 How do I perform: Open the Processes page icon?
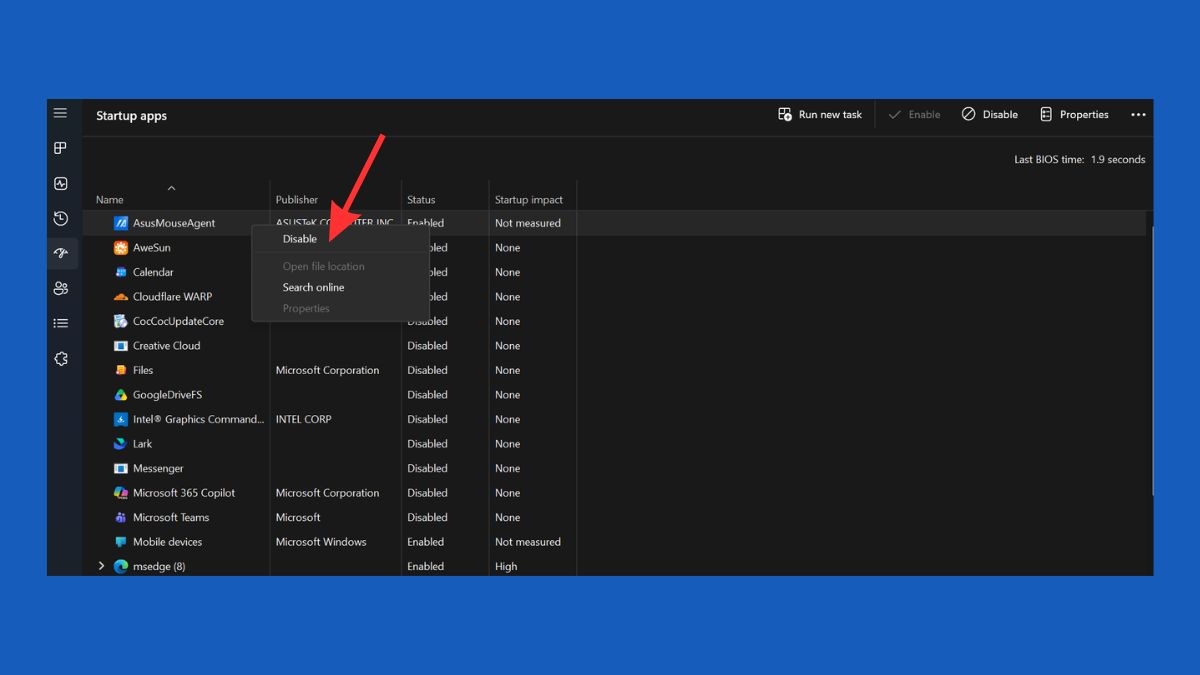tap(61, 148)
